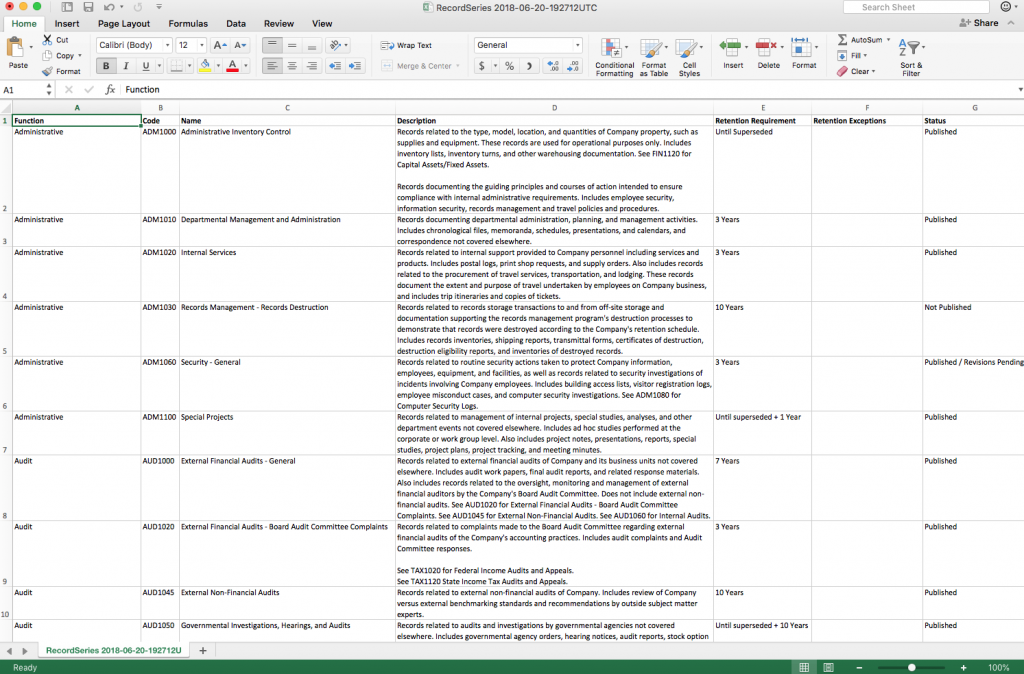Open the Page Layout tab
Image resolution: width=1024 pixels, height=674 pixels.
pyautogui.click(x=123, y=23)
